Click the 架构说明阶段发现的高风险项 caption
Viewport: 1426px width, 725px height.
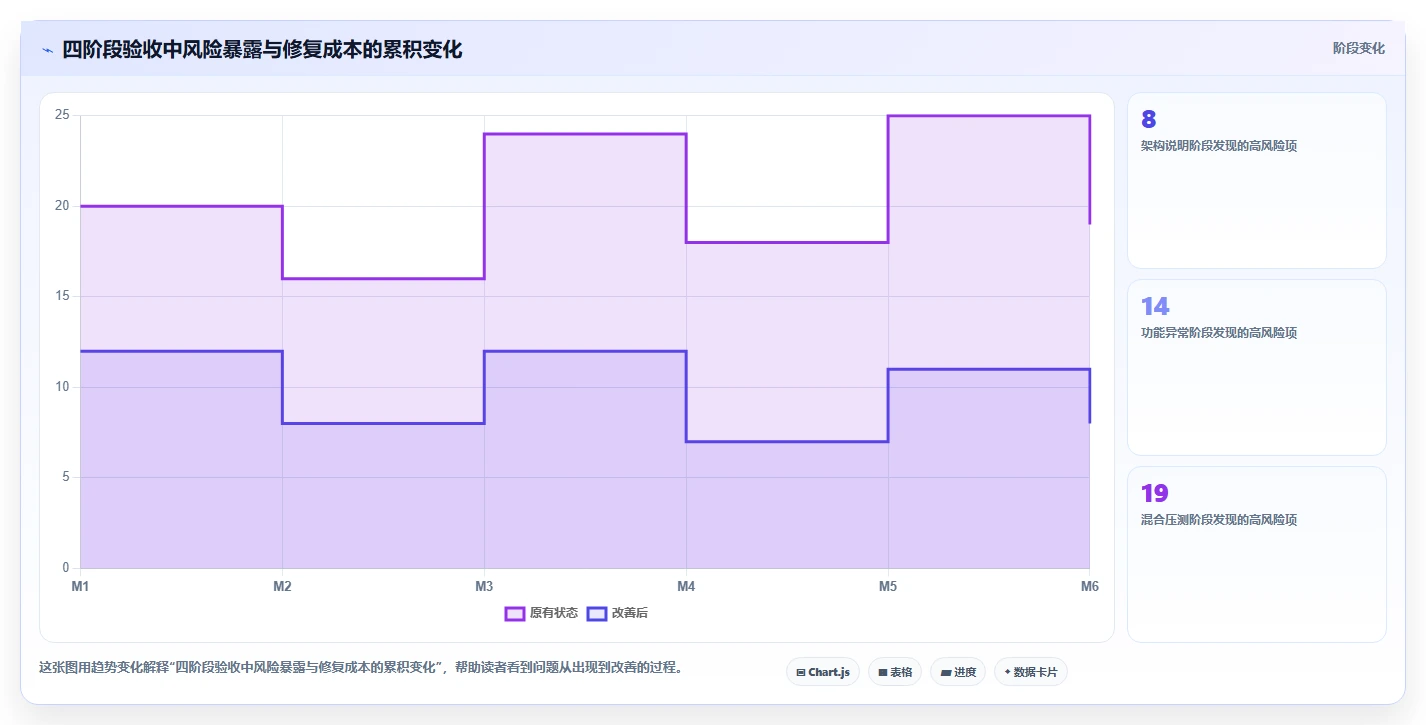point(1219,146)
